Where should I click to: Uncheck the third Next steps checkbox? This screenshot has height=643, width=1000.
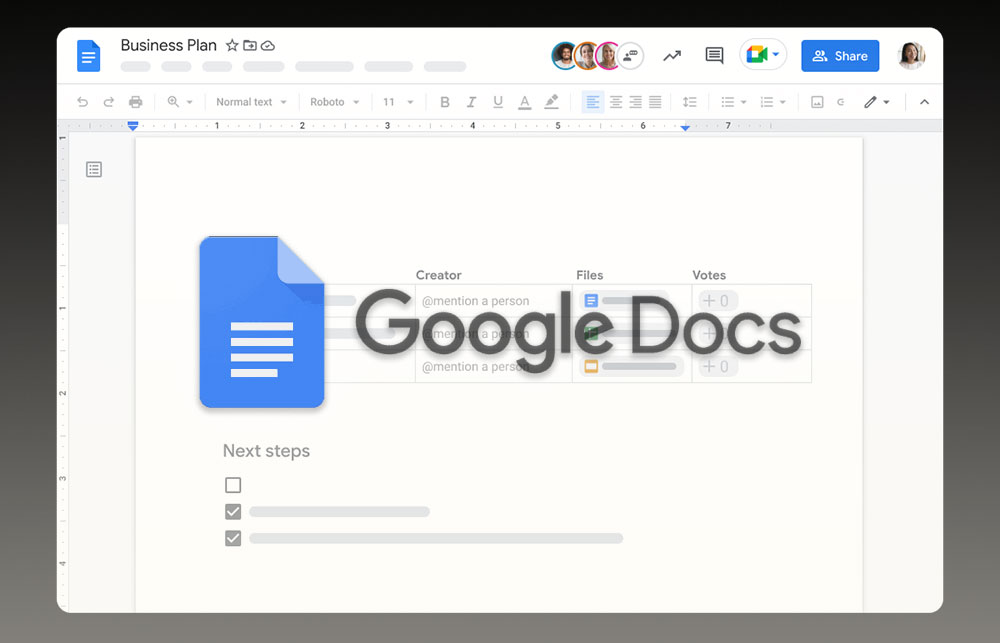point(233,538)
